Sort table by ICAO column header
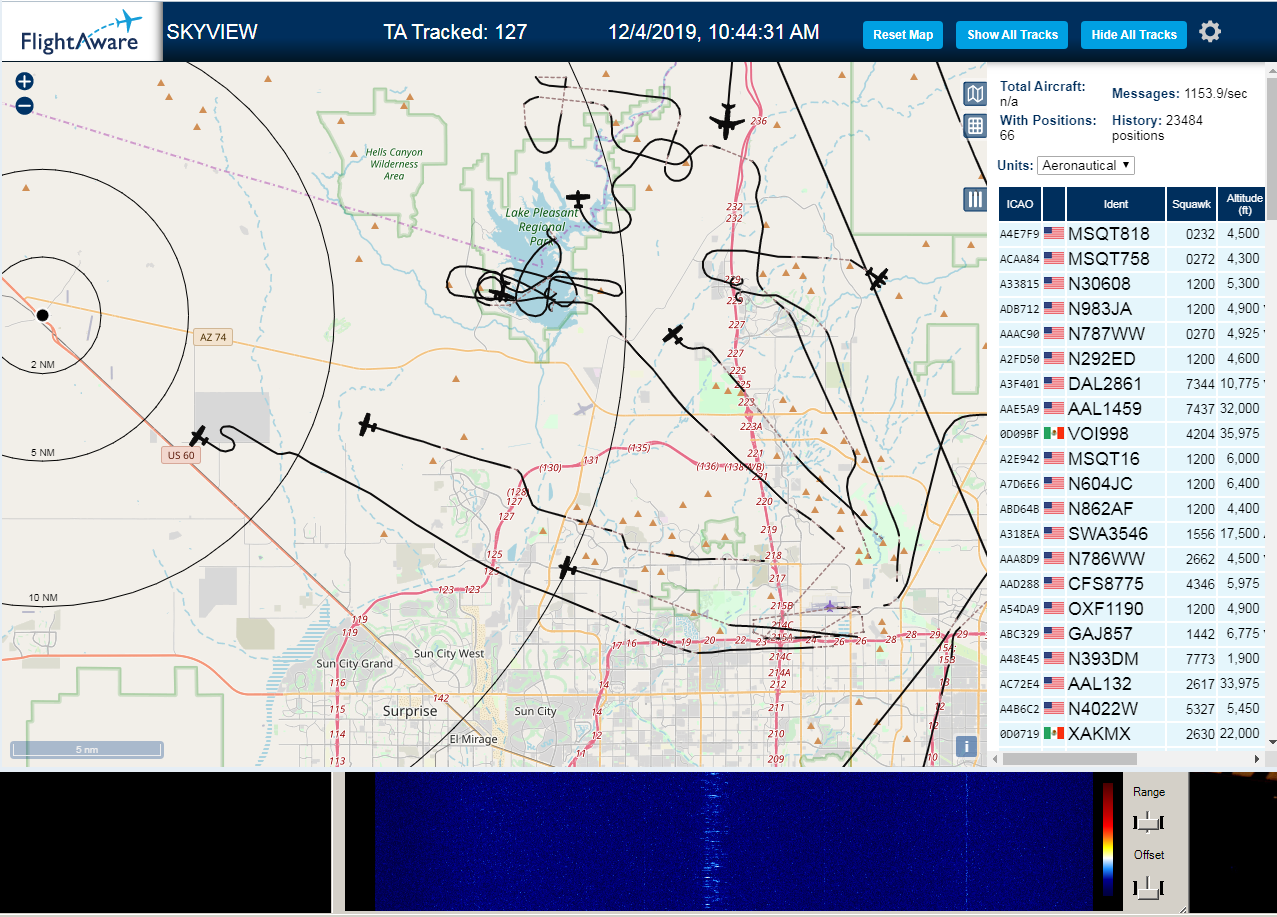The width and height of the screenshot is (1277, 917). tap(1020, 204)
